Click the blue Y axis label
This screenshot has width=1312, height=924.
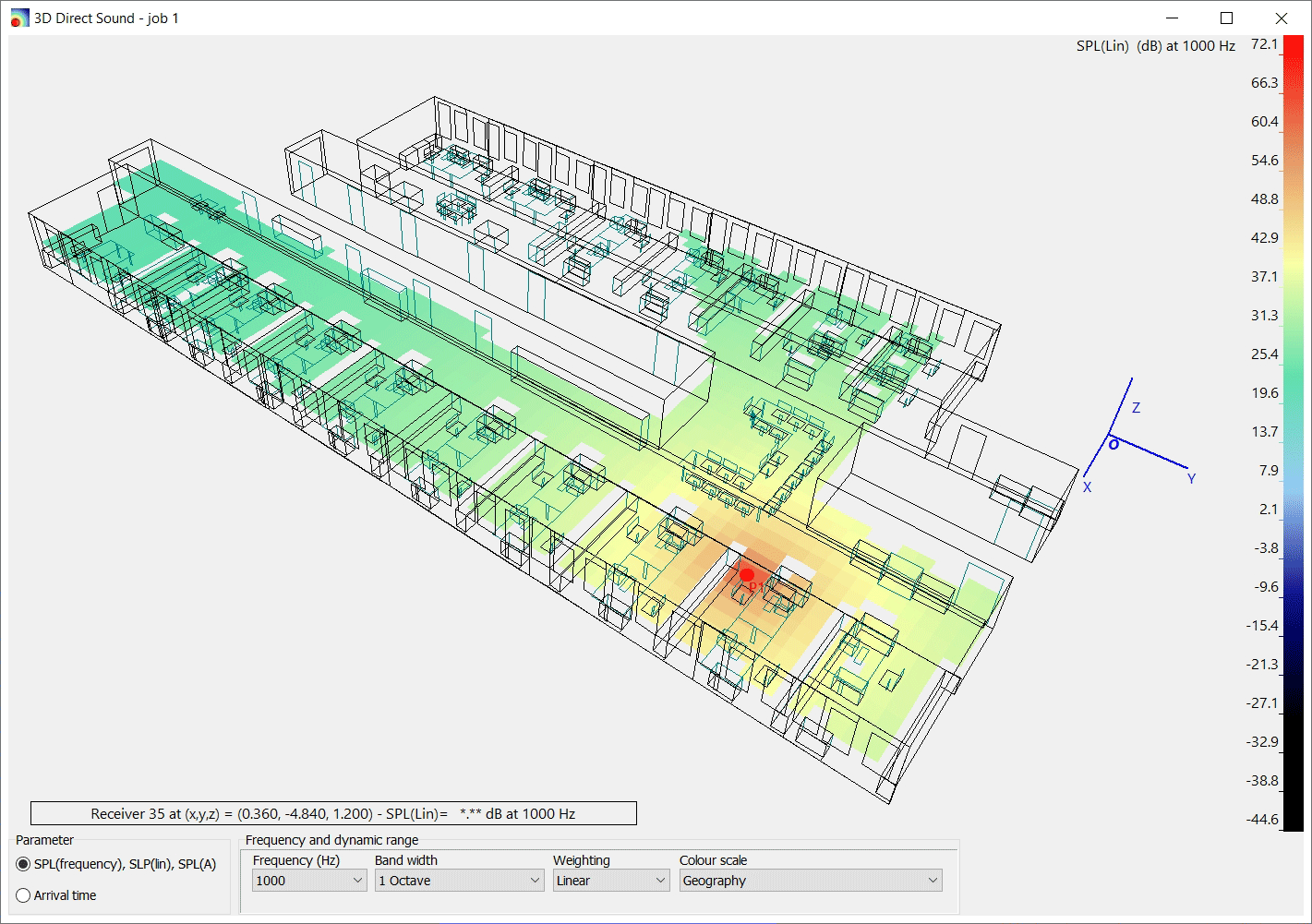pyautogui.click(x=1191, y=479)
